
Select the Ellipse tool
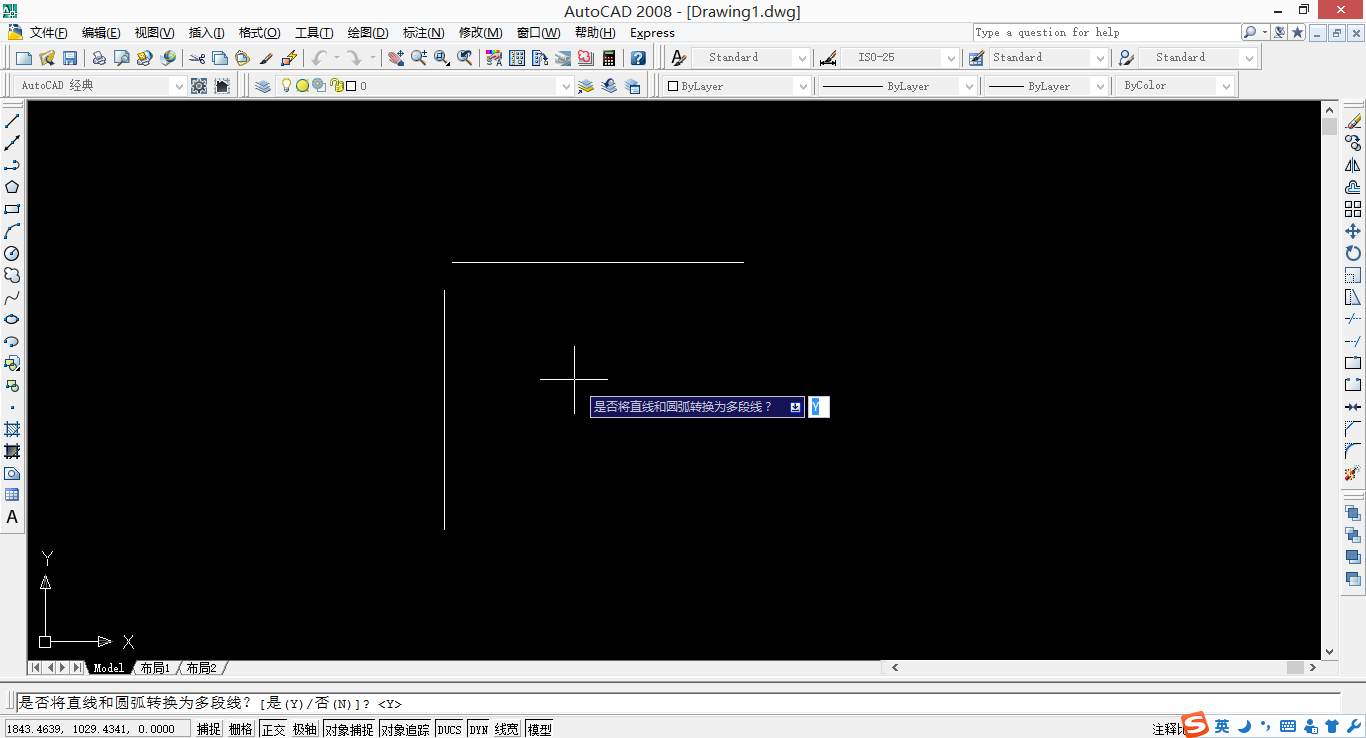pyautogui.click(x=12, y=319)
